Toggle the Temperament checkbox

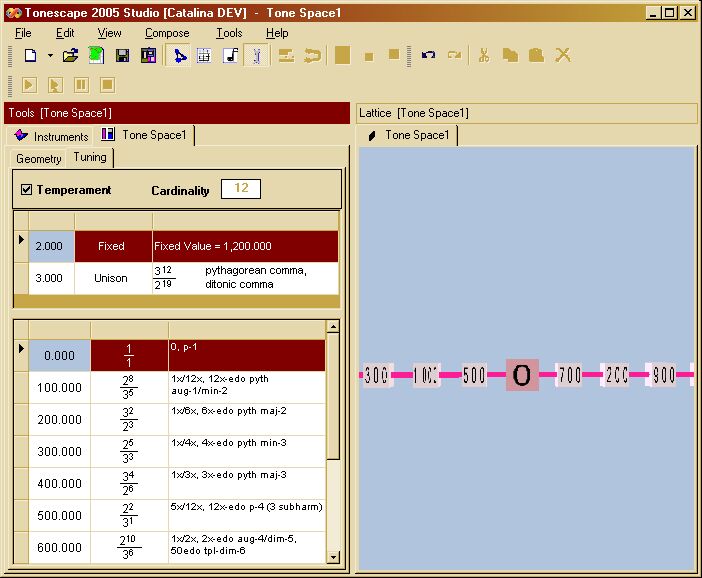tap(26, 189)
